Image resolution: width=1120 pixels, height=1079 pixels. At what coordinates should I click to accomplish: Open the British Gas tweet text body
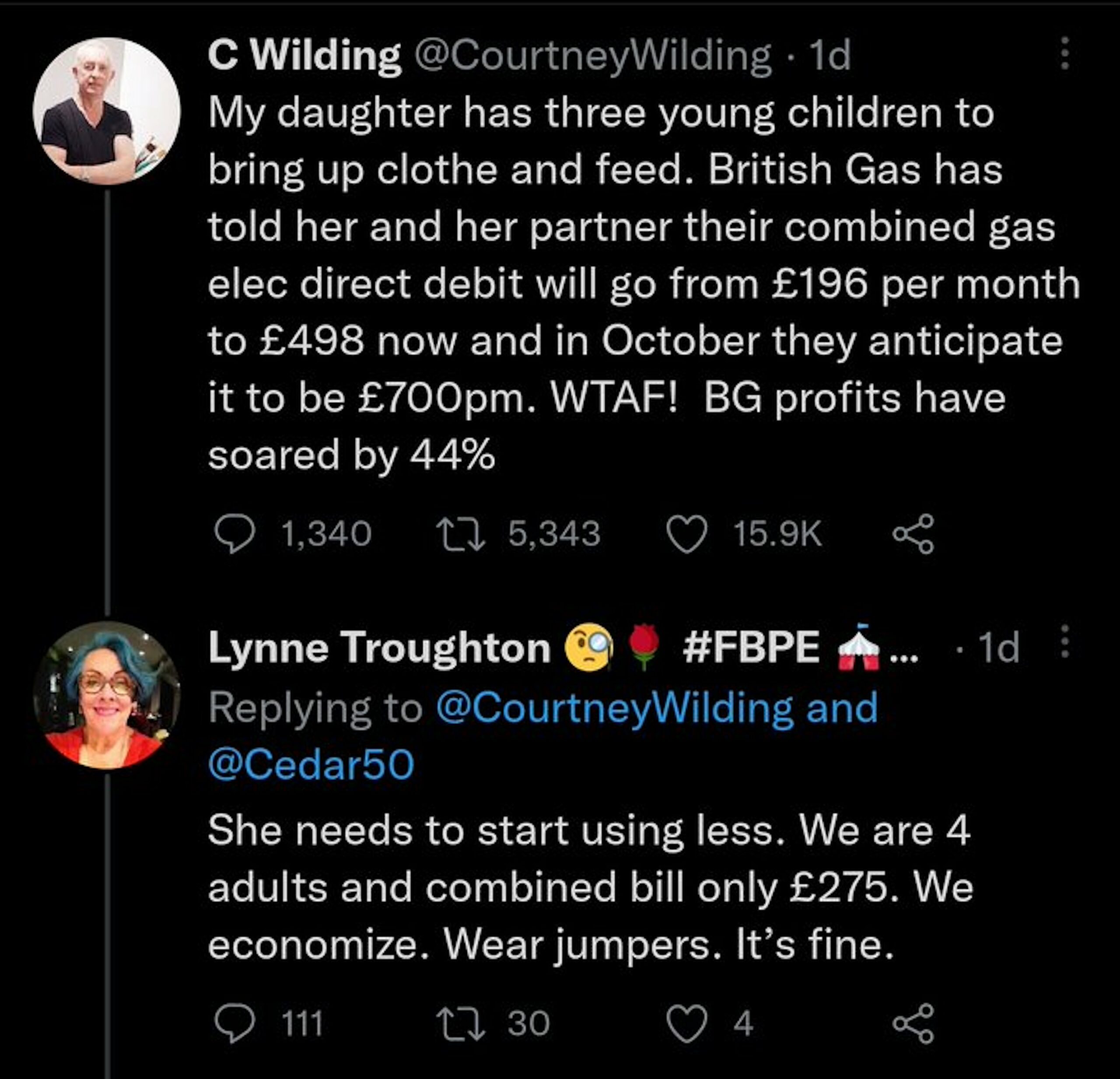[x=629, y=284]
